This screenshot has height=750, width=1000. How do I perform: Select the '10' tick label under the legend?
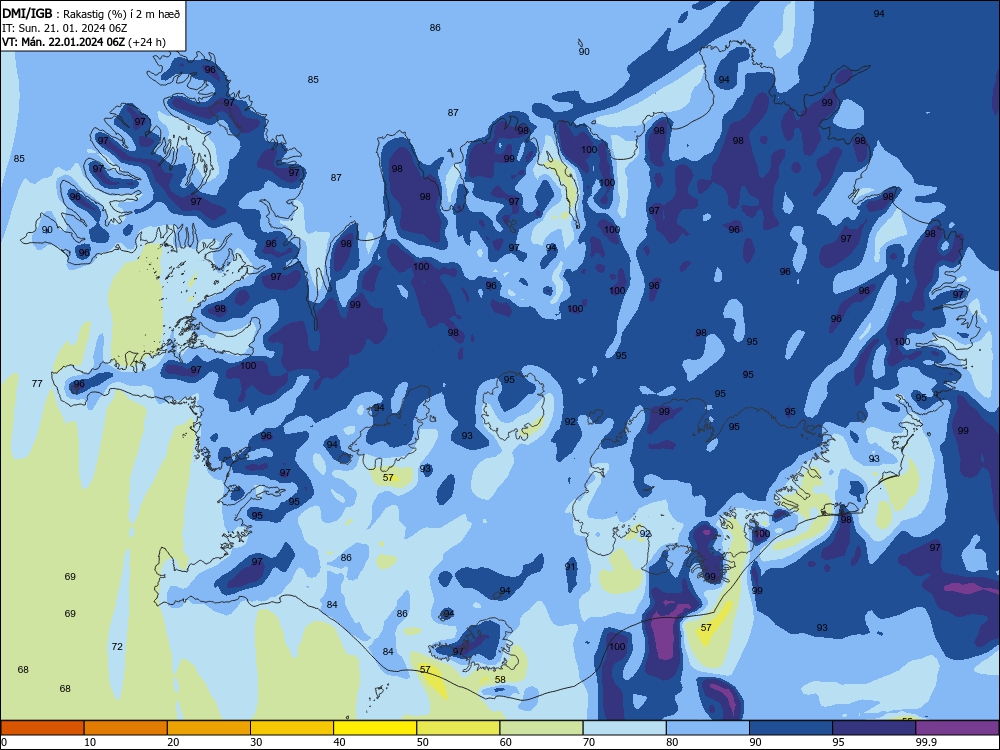click(90, 742)
